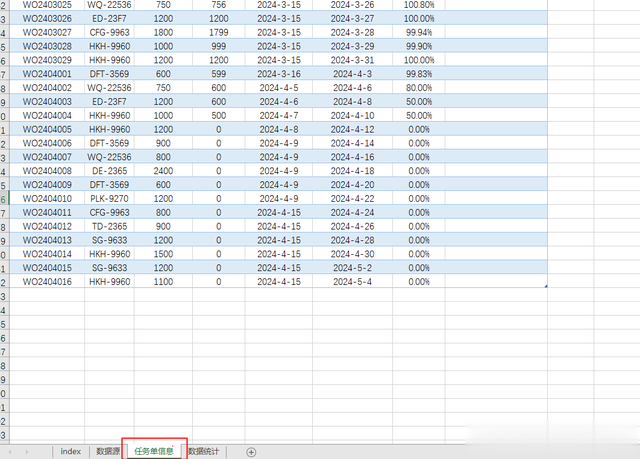Select cell WO2404011
640x459 pixels.
coord(47,213)
